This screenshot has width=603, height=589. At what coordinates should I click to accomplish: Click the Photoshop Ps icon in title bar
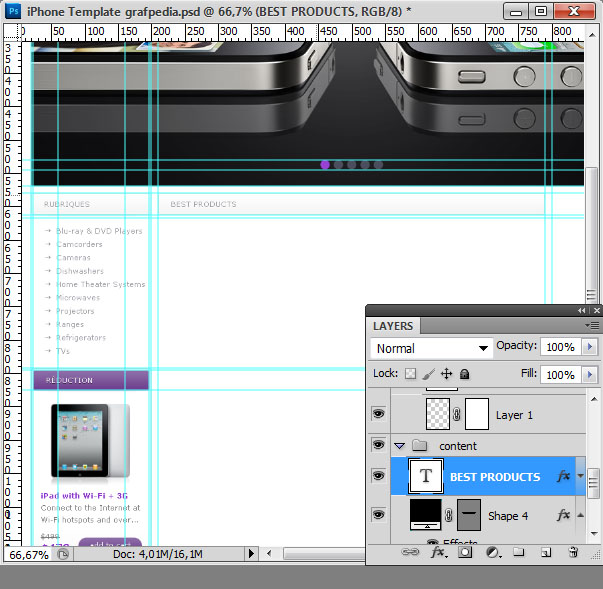pyautogui.click(x=13, y=11)
